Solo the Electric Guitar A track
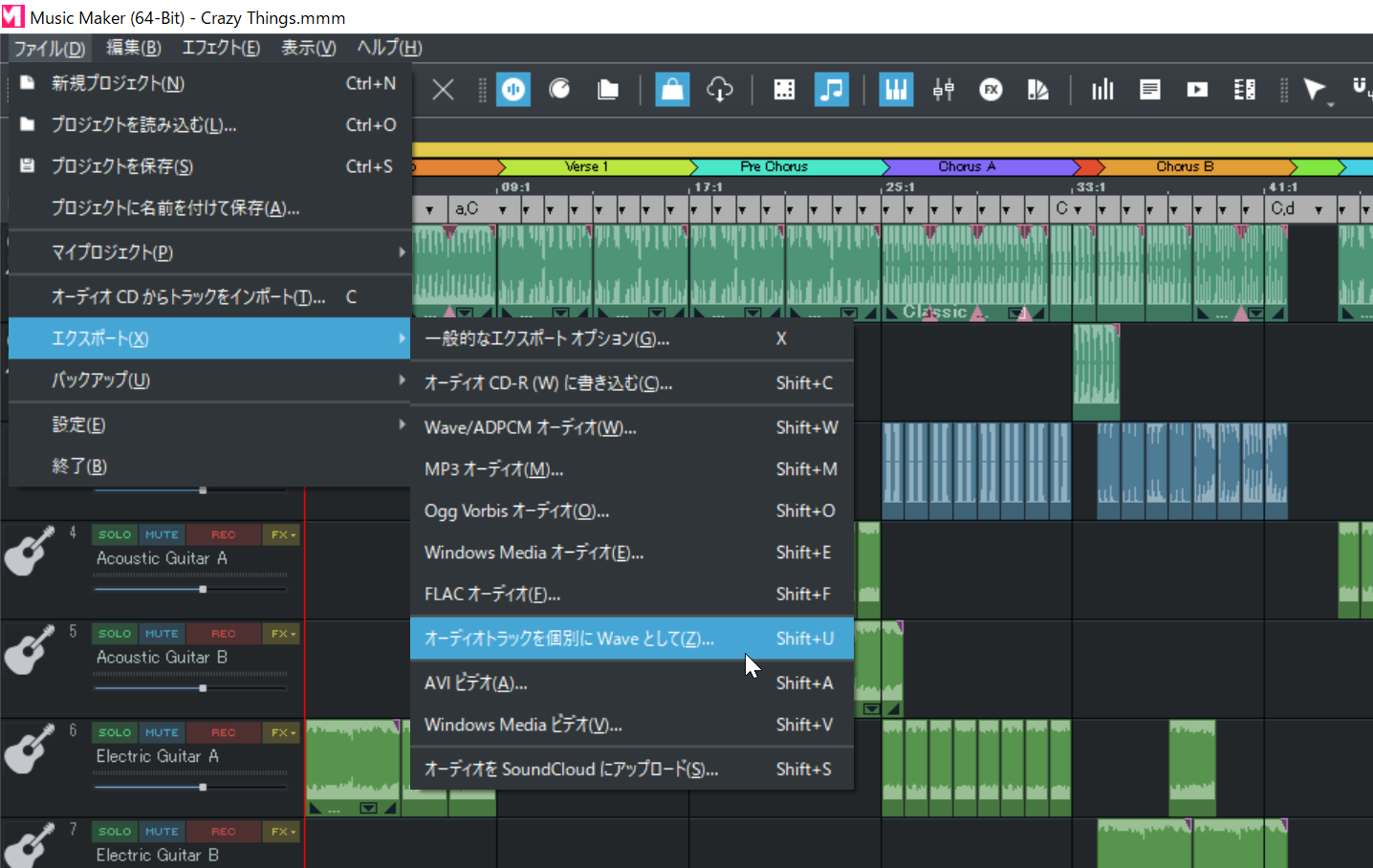This screenshot has width=1373, height=868. 115,732
